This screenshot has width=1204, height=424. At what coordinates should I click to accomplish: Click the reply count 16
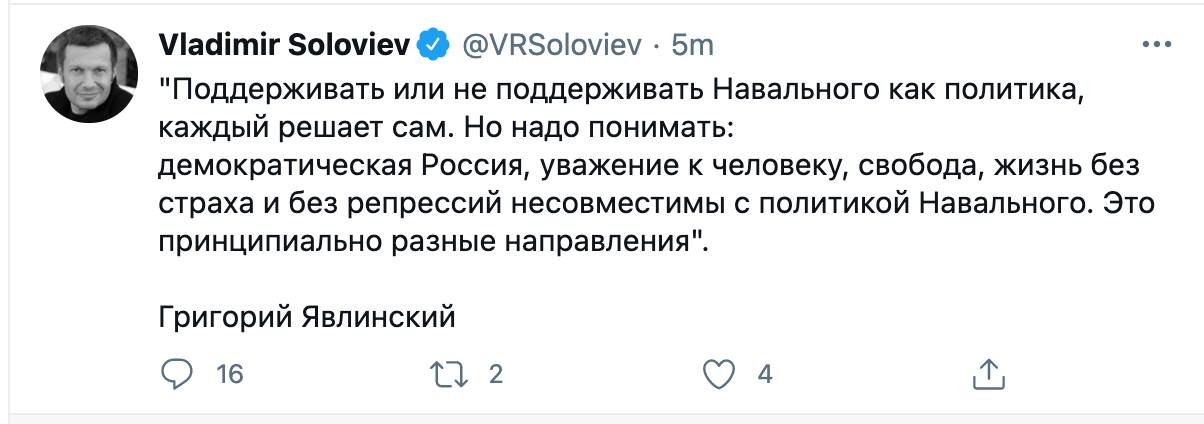click(x=230, y=374)
